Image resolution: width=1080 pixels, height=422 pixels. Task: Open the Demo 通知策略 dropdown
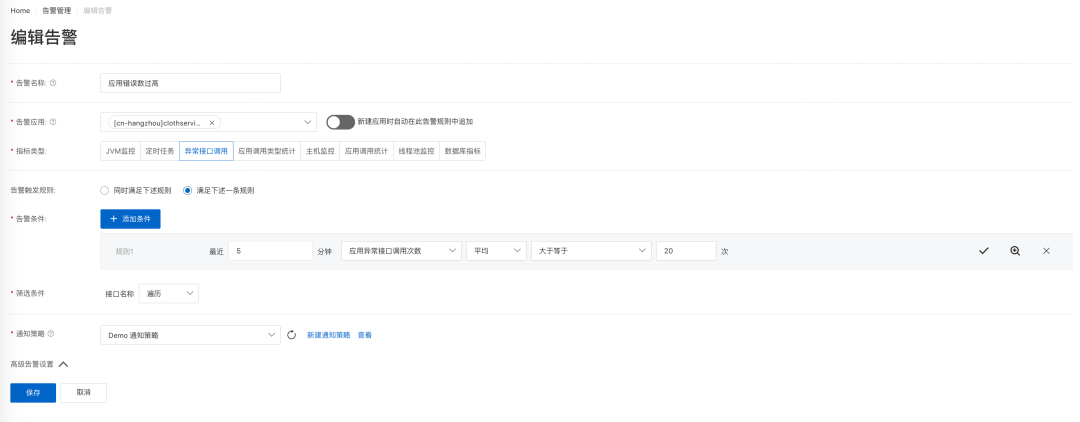pyautogui.click(x=190, y=335)
